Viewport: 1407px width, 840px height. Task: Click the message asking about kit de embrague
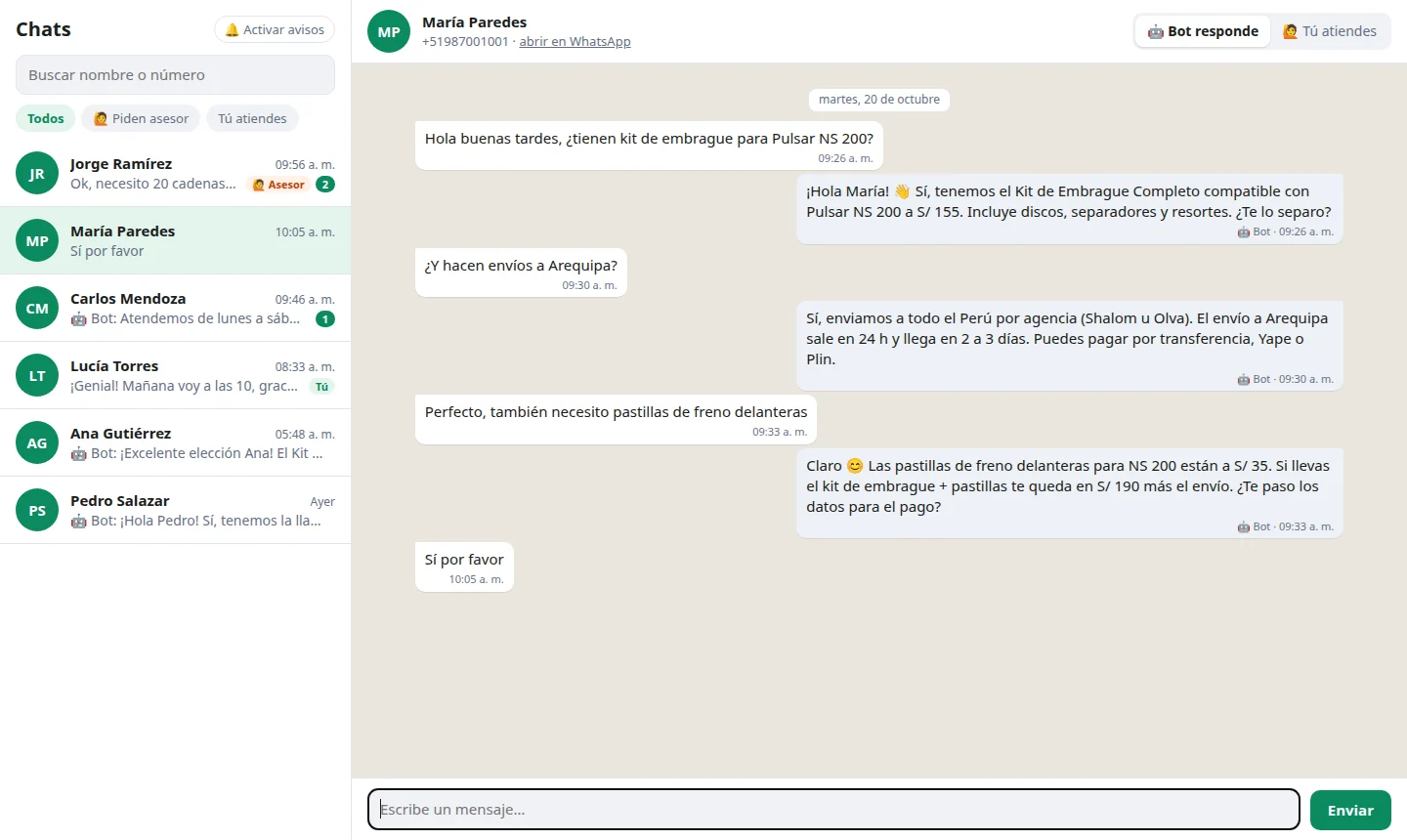pyautogui.click(x=649, y=146)
